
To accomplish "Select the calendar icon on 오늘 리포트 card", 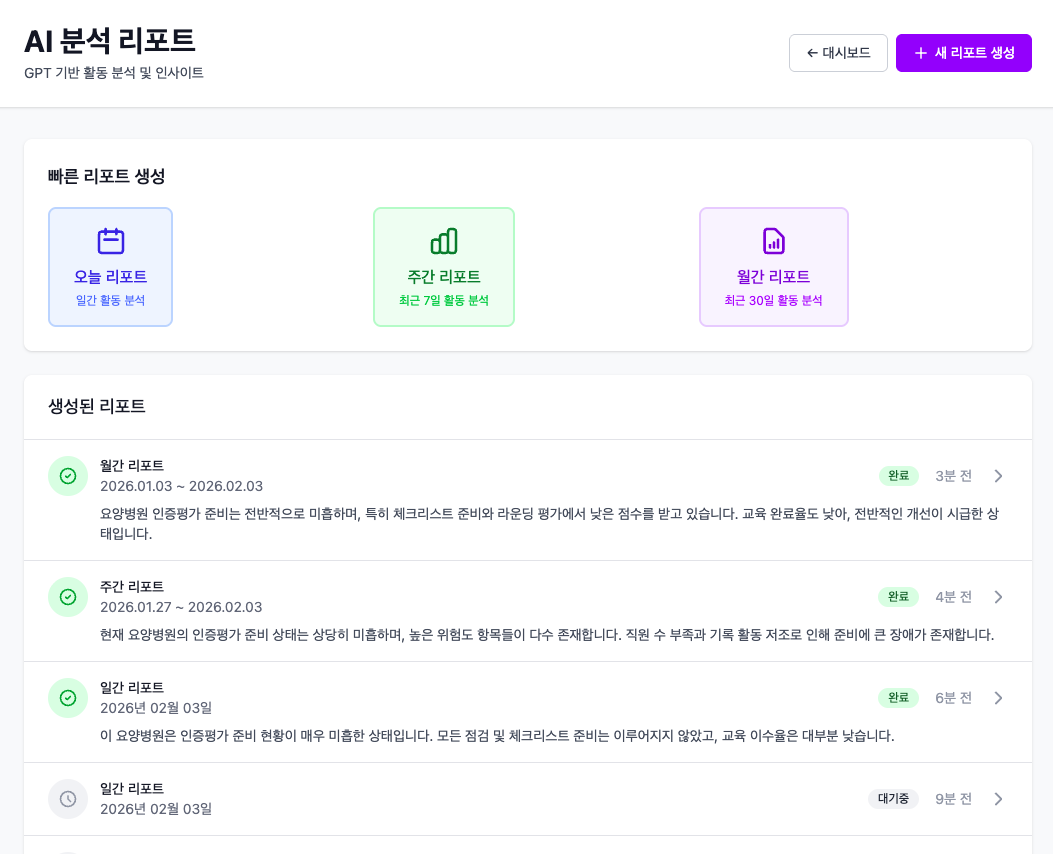I will [110, 240].
